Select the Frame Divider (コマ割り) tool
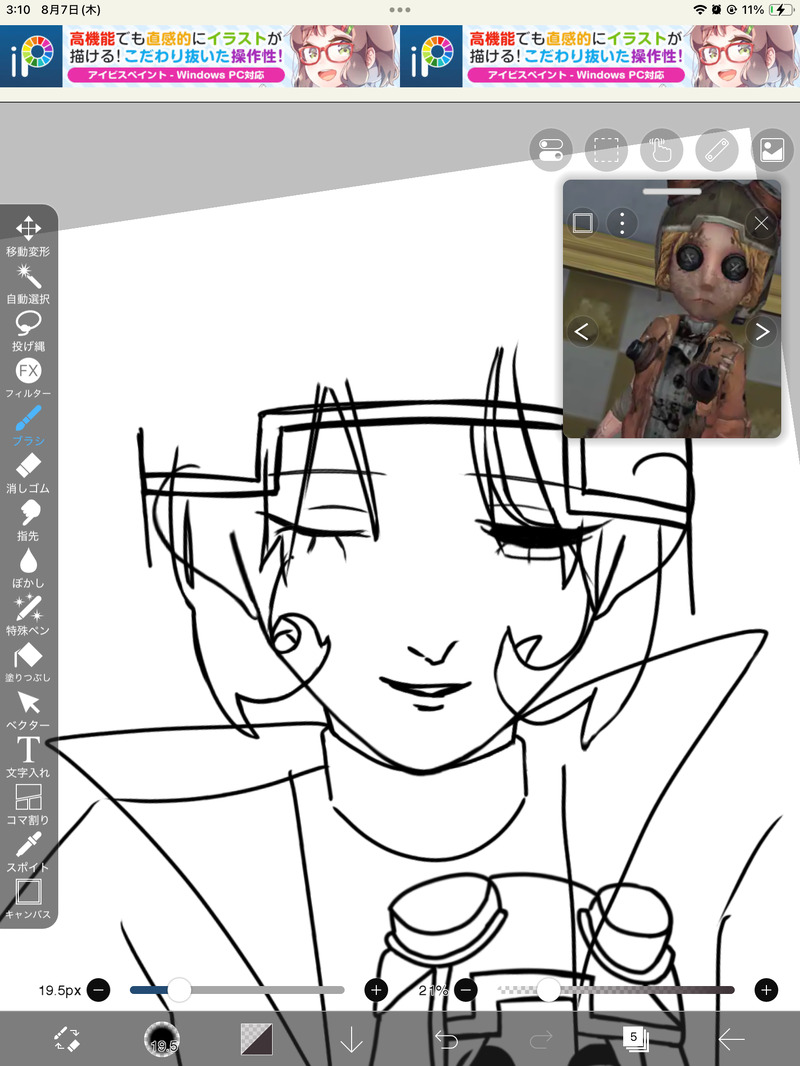 coord(28,804)
